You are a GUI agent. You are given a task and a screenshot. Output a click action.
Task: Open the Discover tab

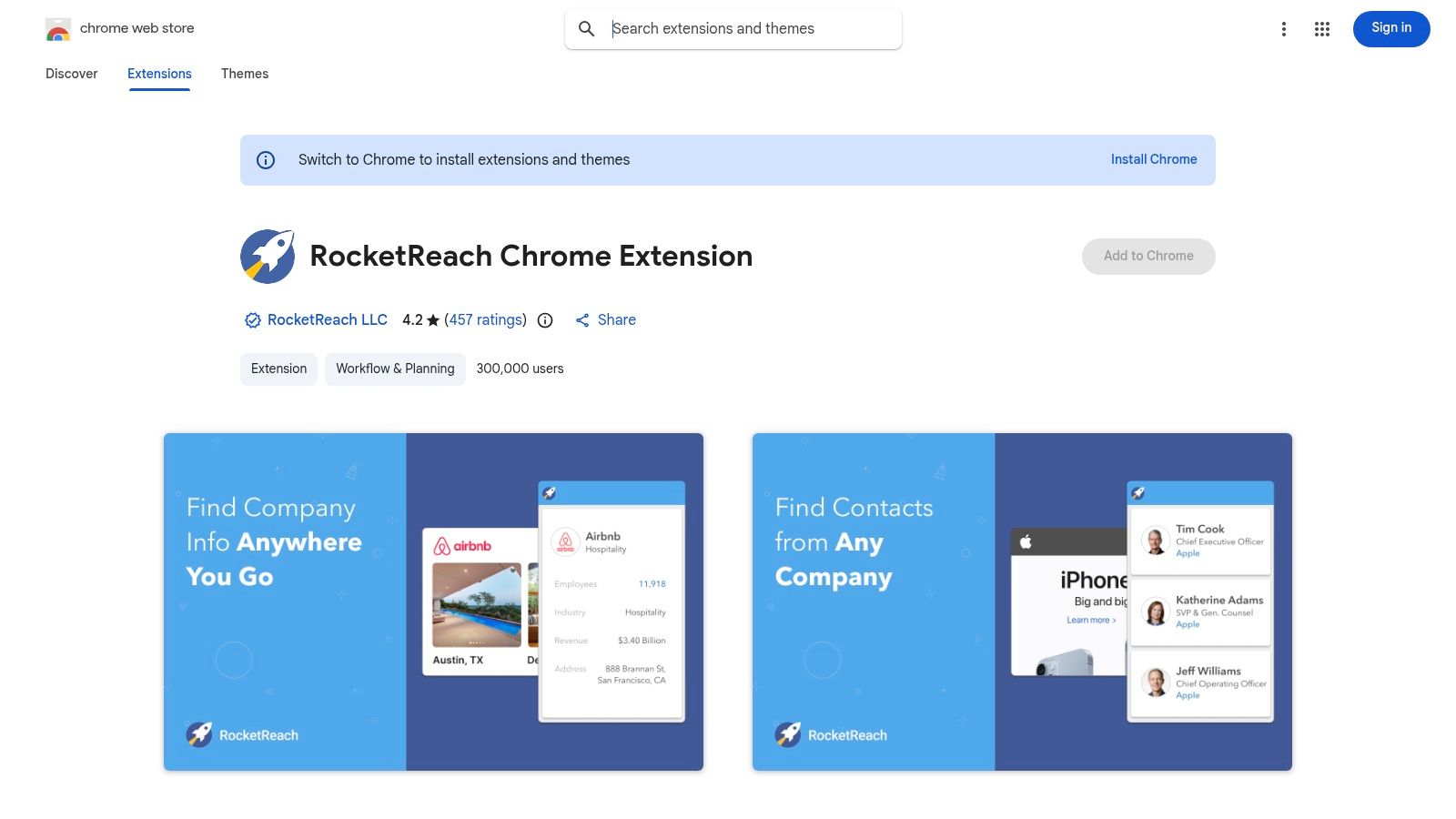[x=72, y=74]
